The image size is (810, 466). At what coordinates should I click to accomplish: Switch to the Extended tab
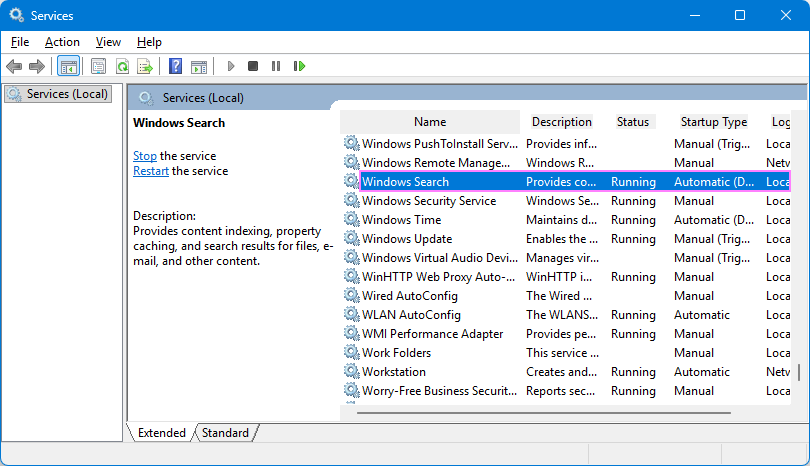pyautogui.click(x=161, y=432)
